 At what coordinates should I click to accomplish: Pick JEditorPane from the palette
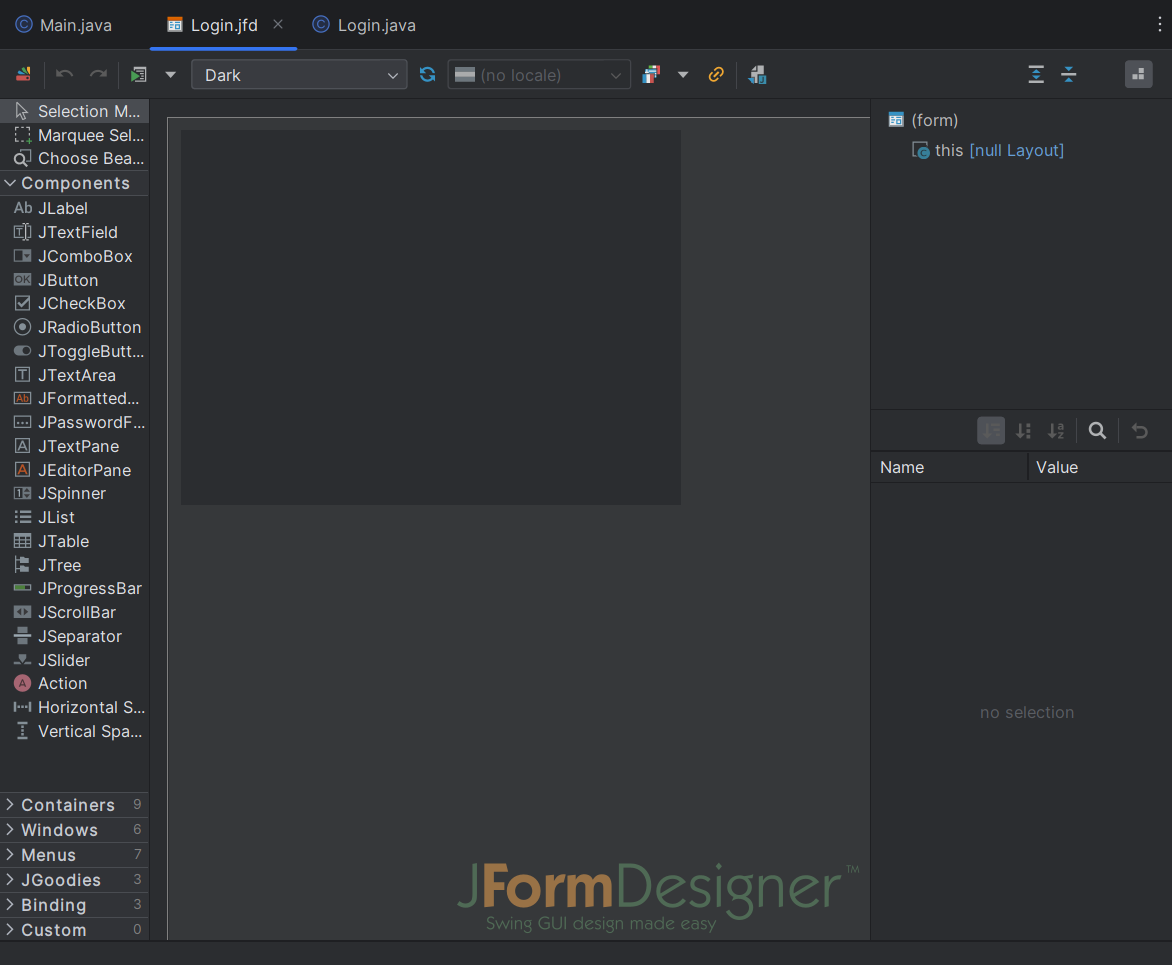tap(75, 470)
